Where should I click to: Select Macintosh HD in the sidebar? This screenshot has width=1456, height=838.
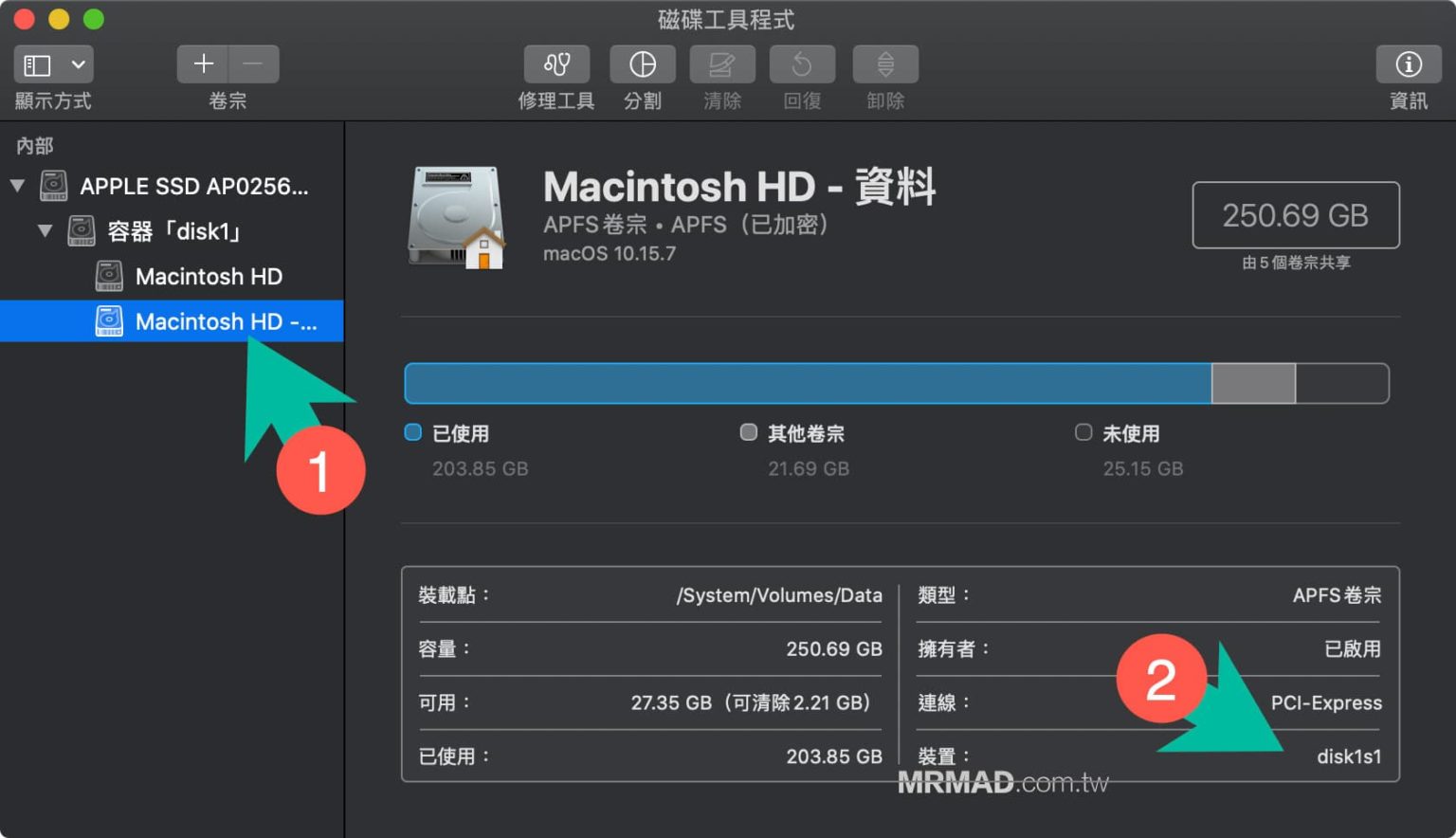[209, 276]
